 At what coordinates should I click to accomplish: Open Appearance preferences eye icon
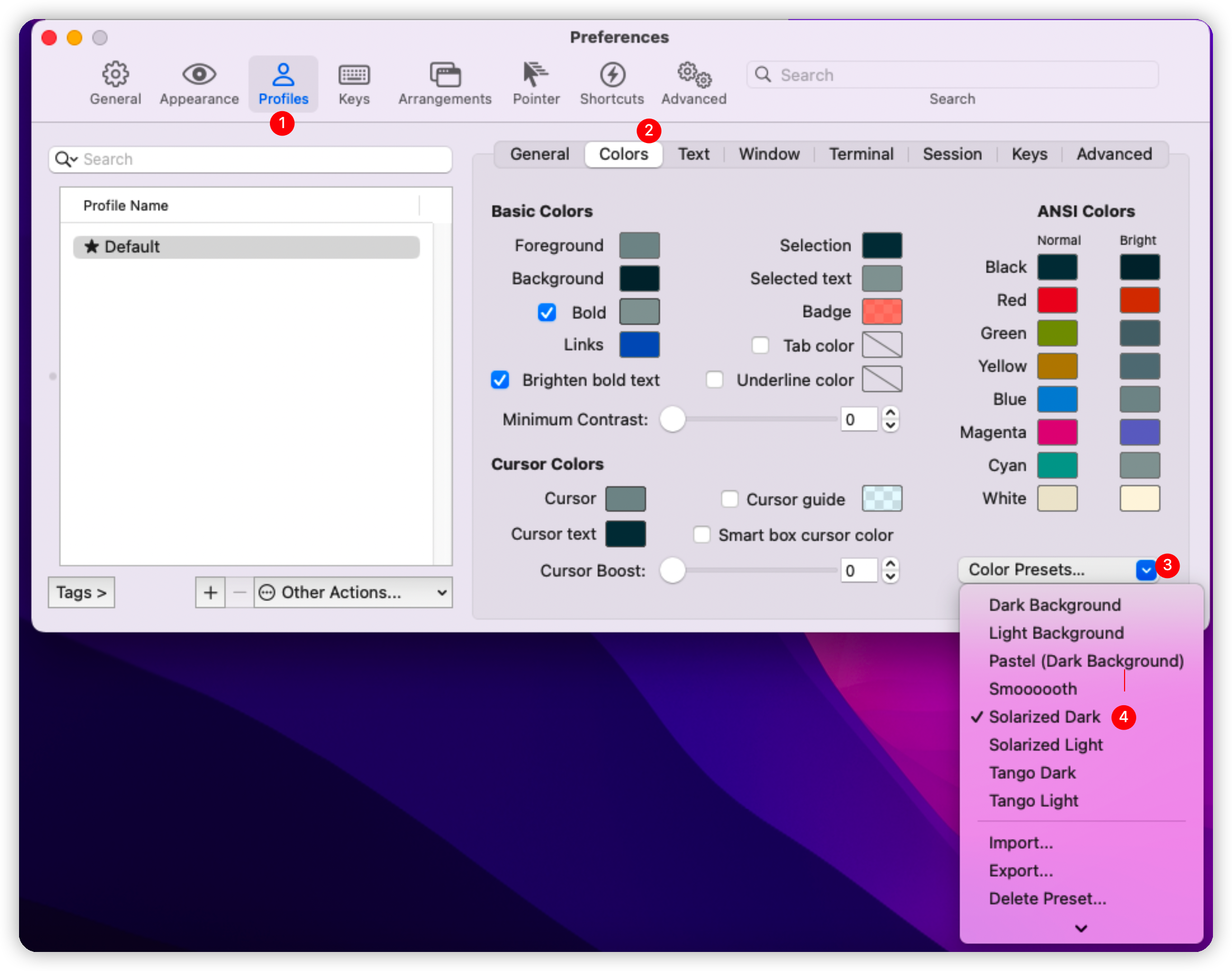coord(199,75)
